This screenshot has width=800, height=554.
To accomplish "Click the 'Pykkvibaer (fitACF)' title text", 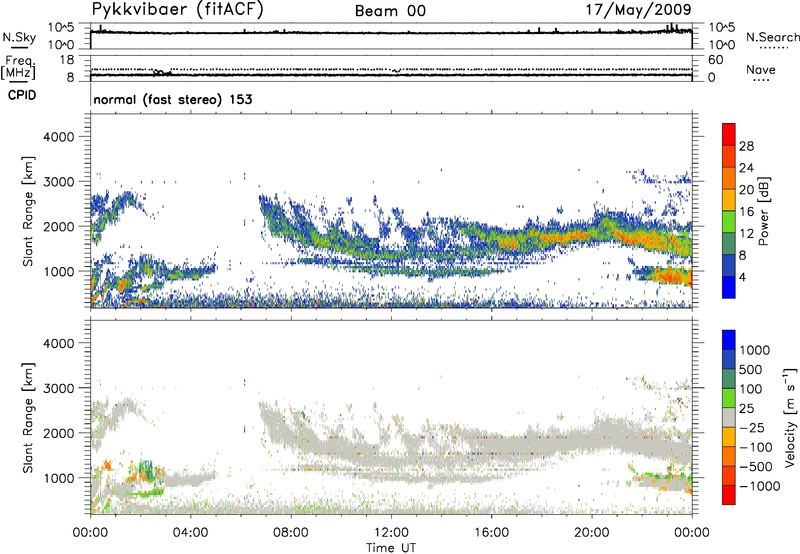I will 178,10.
